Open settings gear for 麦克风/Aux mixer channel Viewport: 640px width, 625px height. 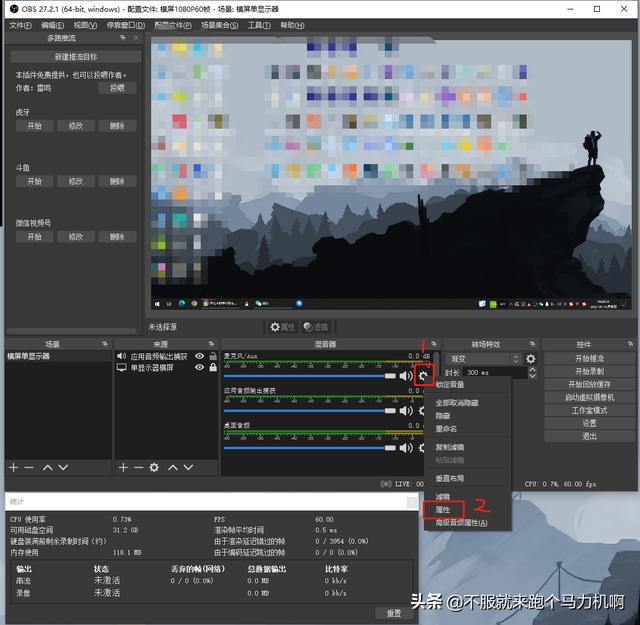click(x=424, y=376)
